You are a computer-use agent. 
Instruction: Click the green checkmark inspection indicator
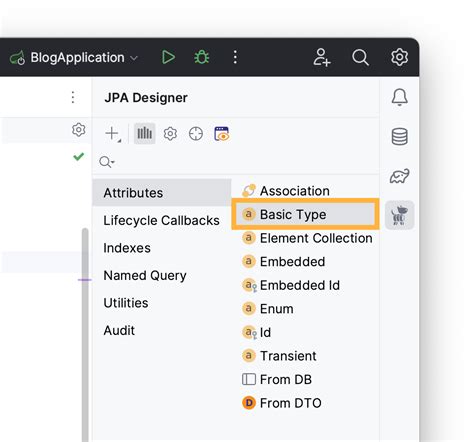click(79, 156)
